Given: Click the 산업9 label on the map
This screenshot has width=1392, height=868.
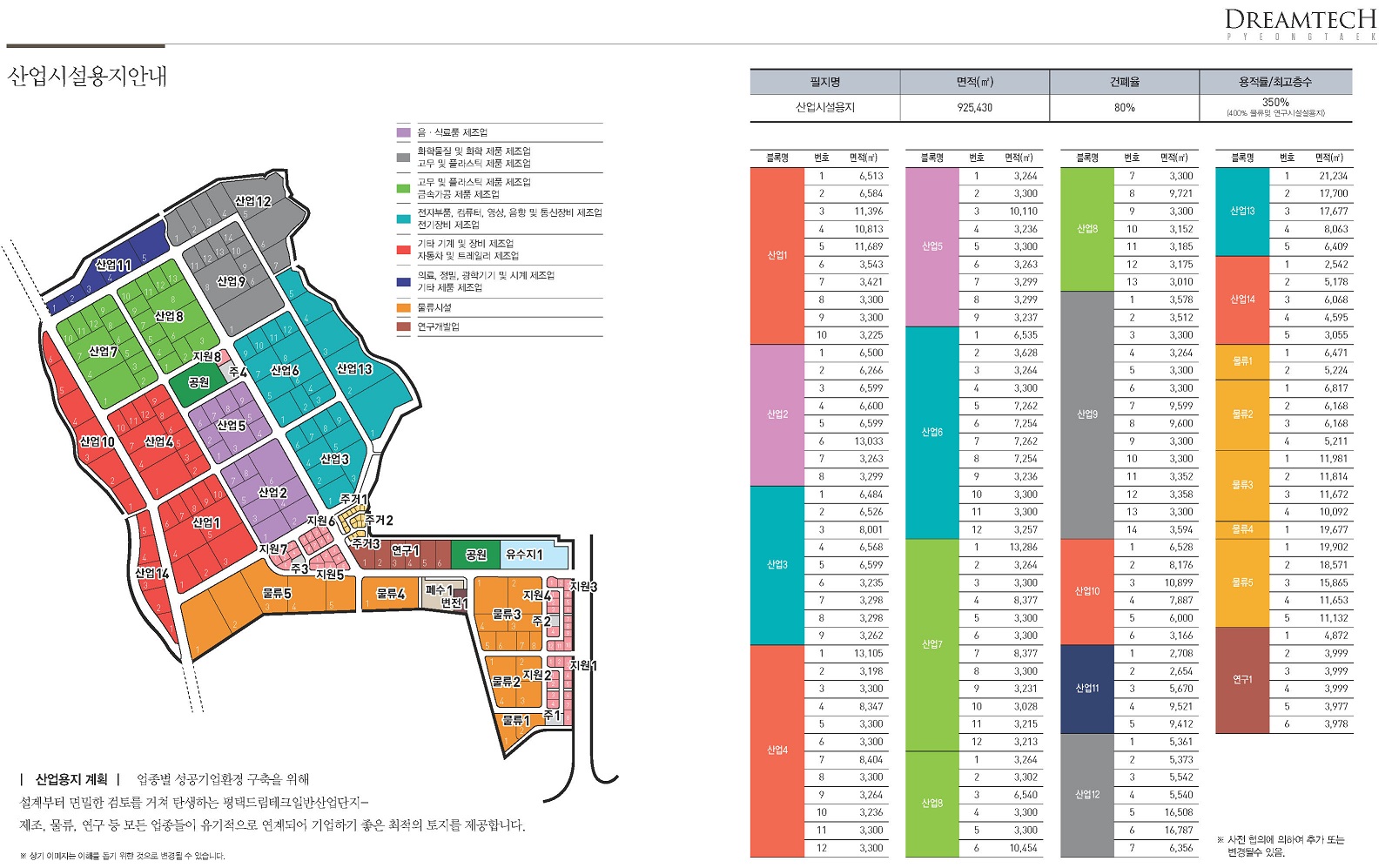Looking at the screenshot, I should point(231,281).
